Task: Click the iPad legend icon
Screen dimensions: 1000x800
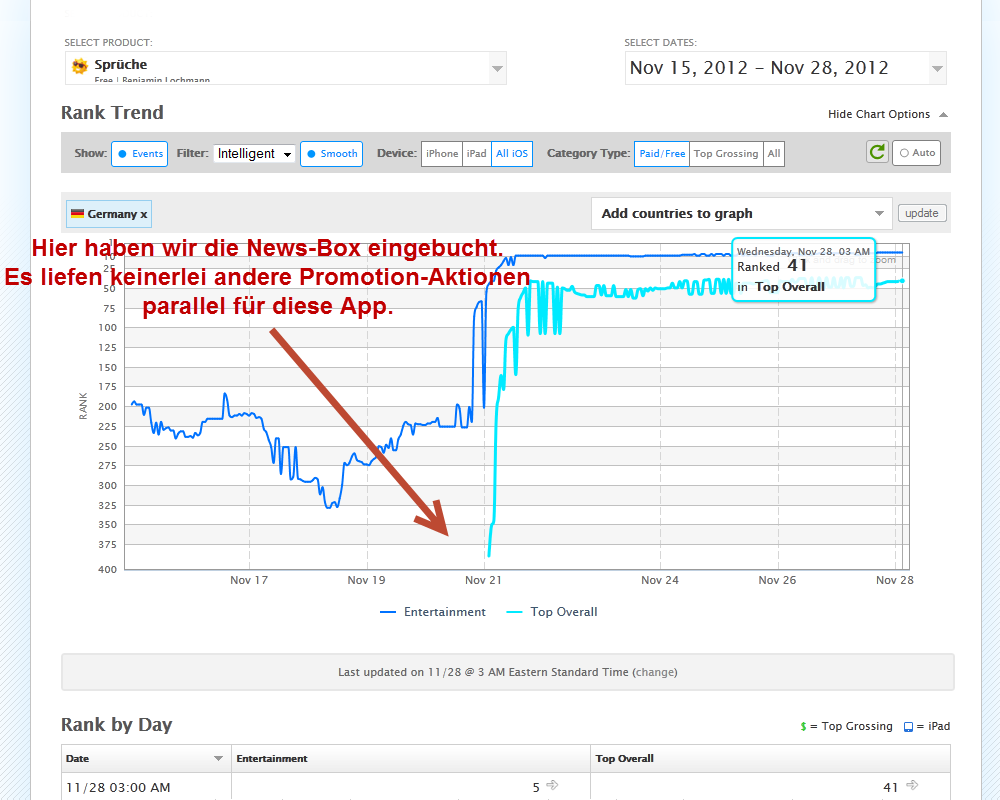Action: pyautogui.click(x=908, y=727)
